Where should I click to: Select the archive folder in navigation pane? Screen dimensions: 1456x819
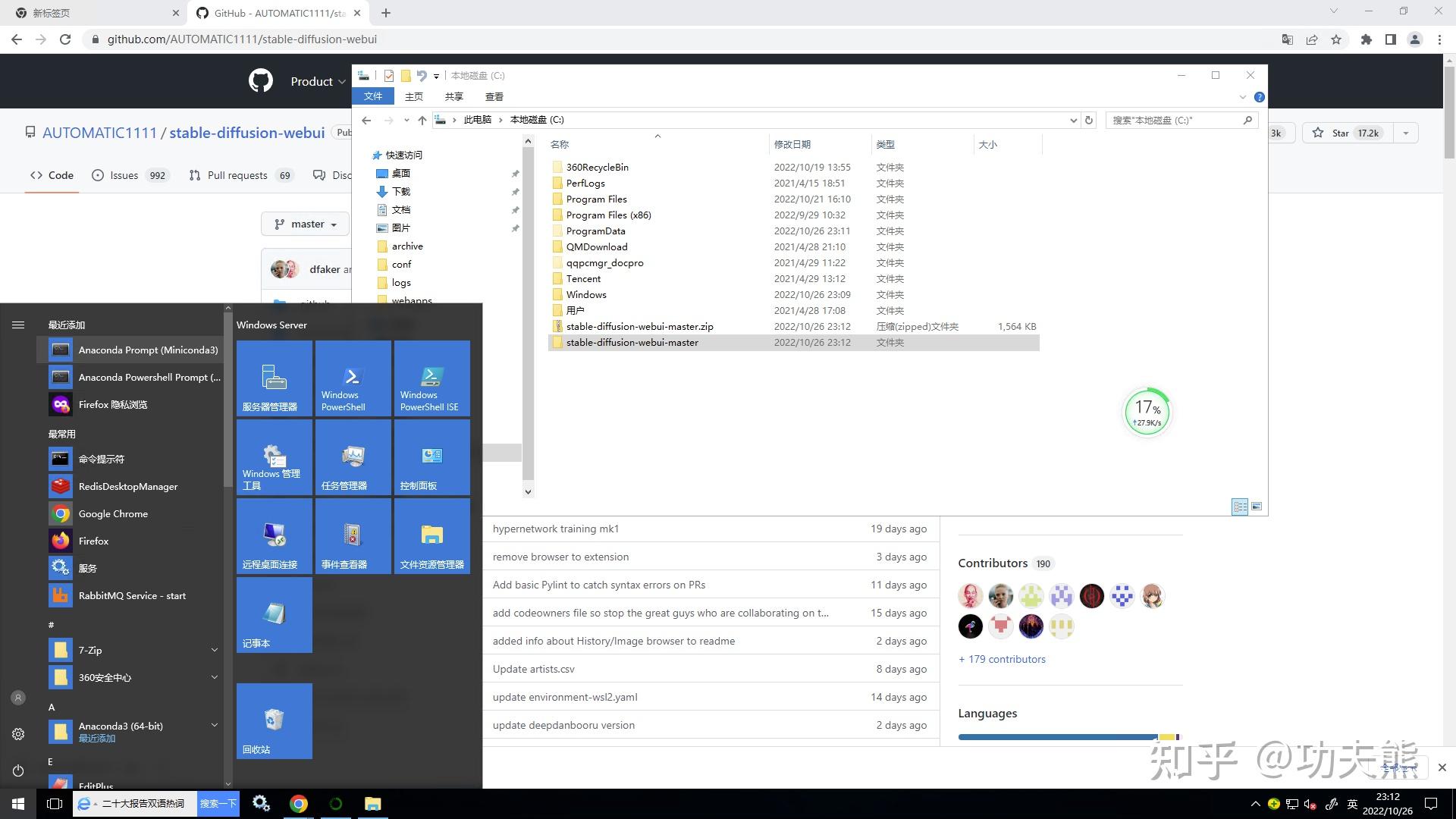[407, 246]
